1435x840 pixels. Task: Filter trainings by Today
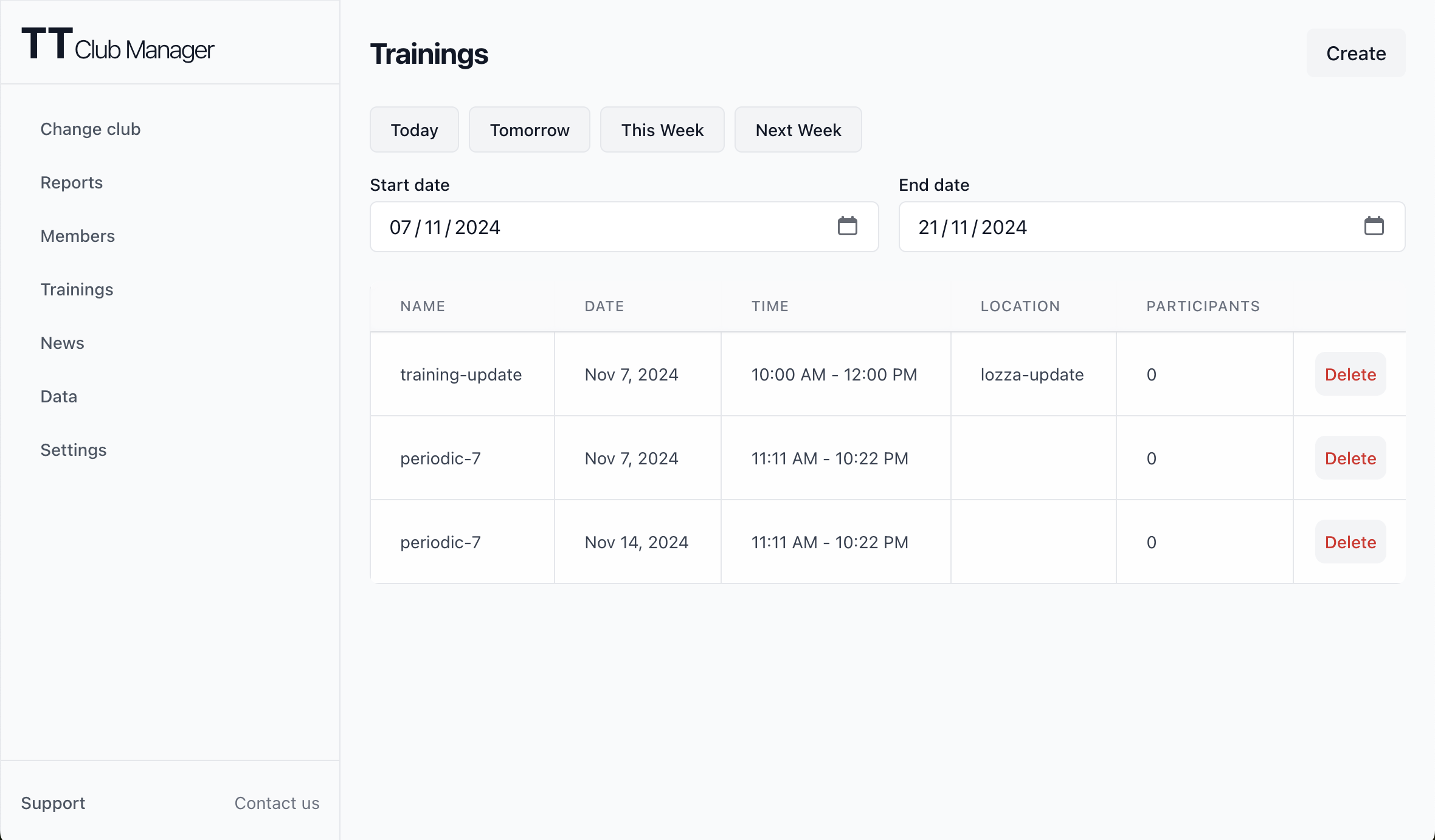(x=414, y=130)
